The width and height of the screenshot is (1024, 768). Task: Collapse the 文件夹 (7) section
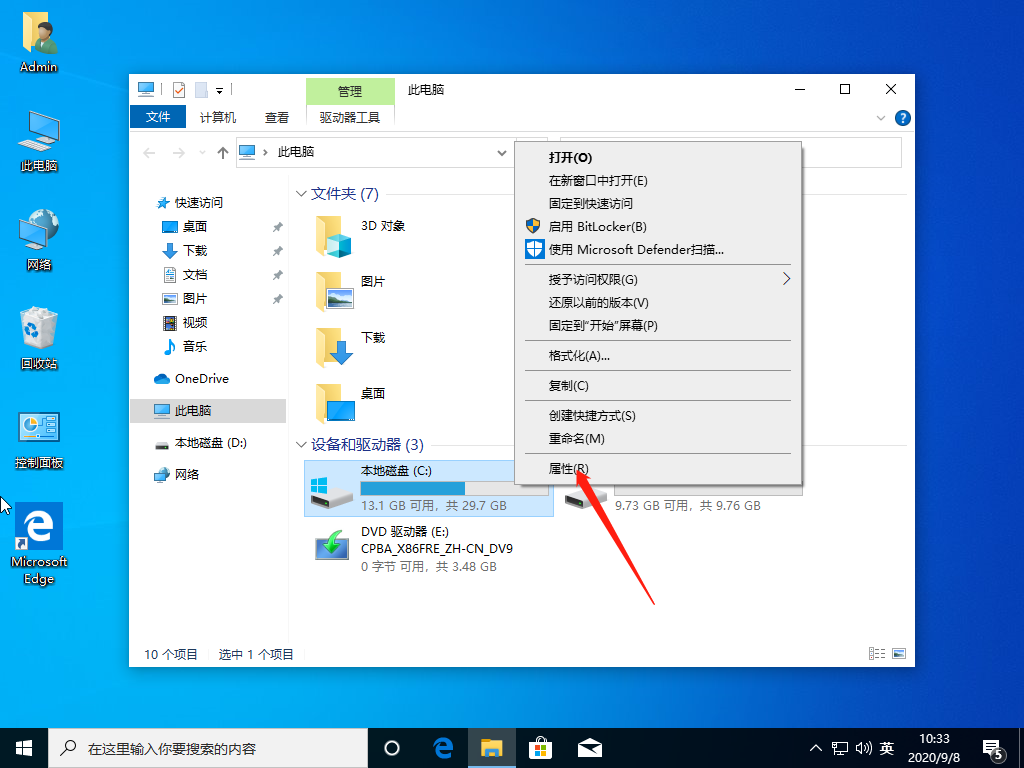(x=302, y=194)
